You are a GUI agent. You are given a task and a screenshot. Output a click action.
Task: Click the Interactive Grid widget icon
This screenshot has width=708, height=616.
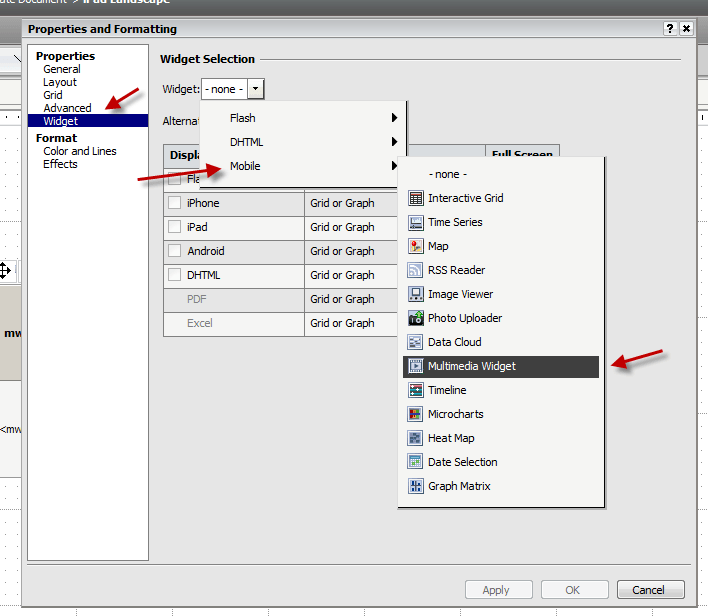coord(416,198)
